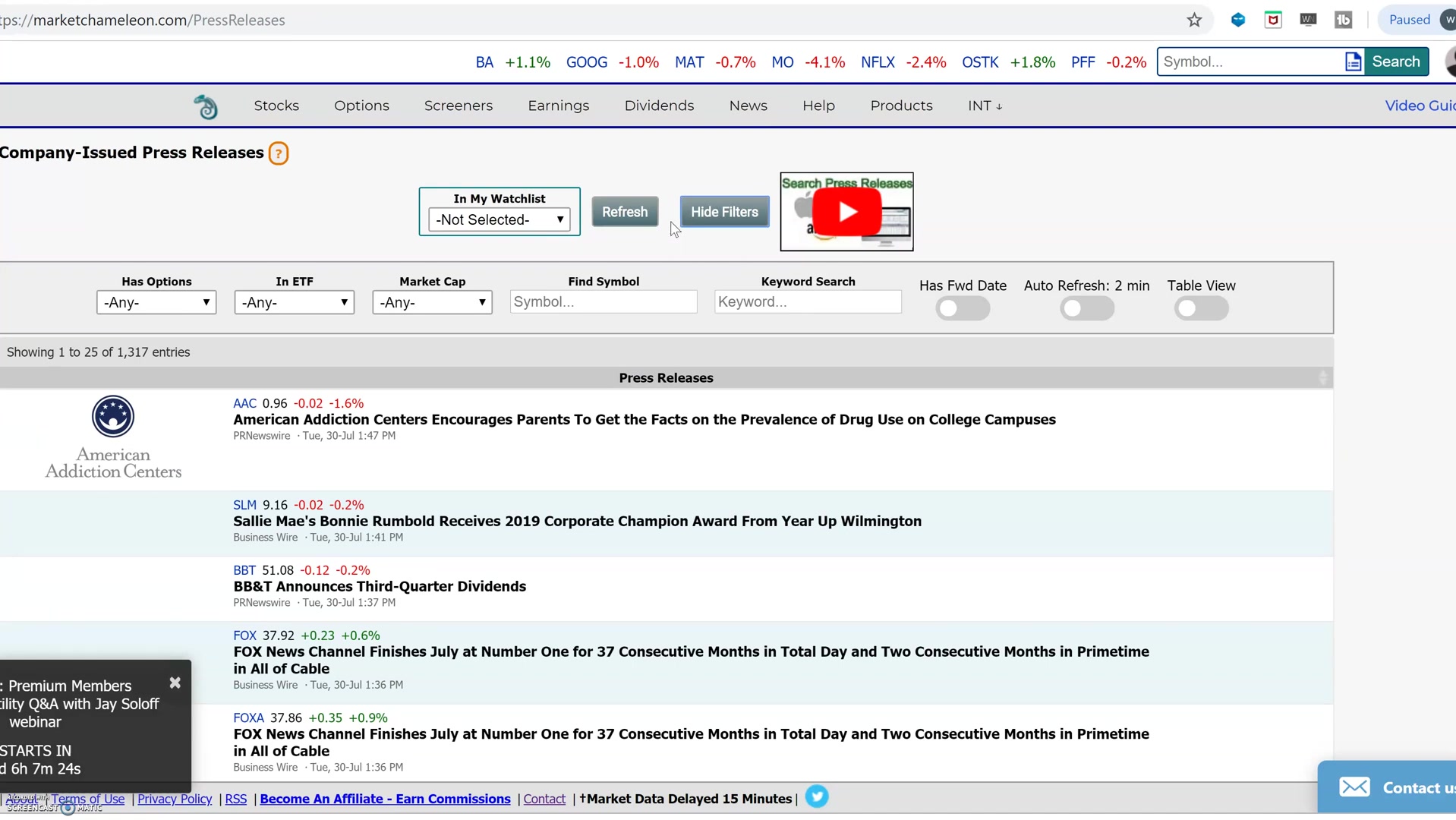Click the document icon inside symbol search box

coord(1353,61)
